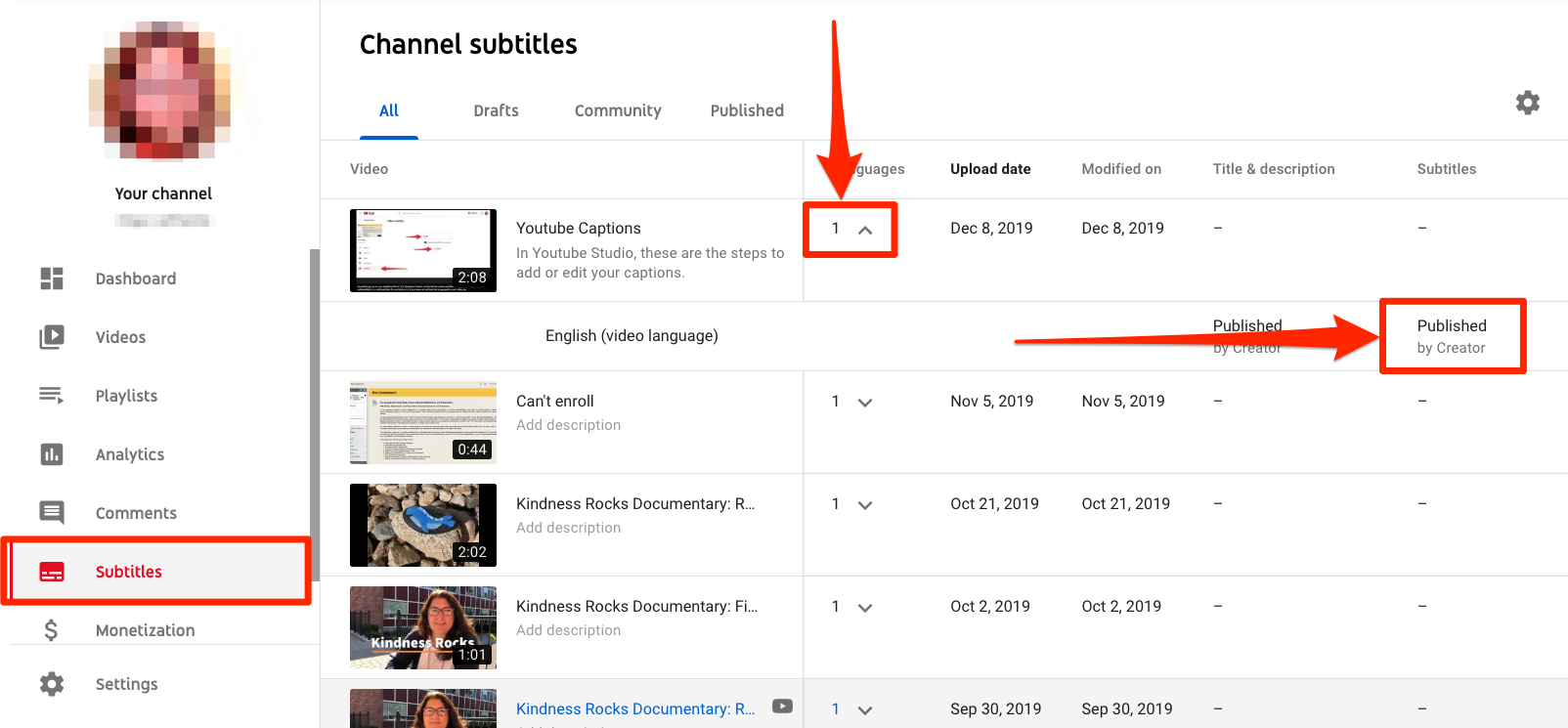Image resolution: width=1568 pixels, height=728 pixels.
Task: Switch to the Community tab
Action: click(617, 110)
